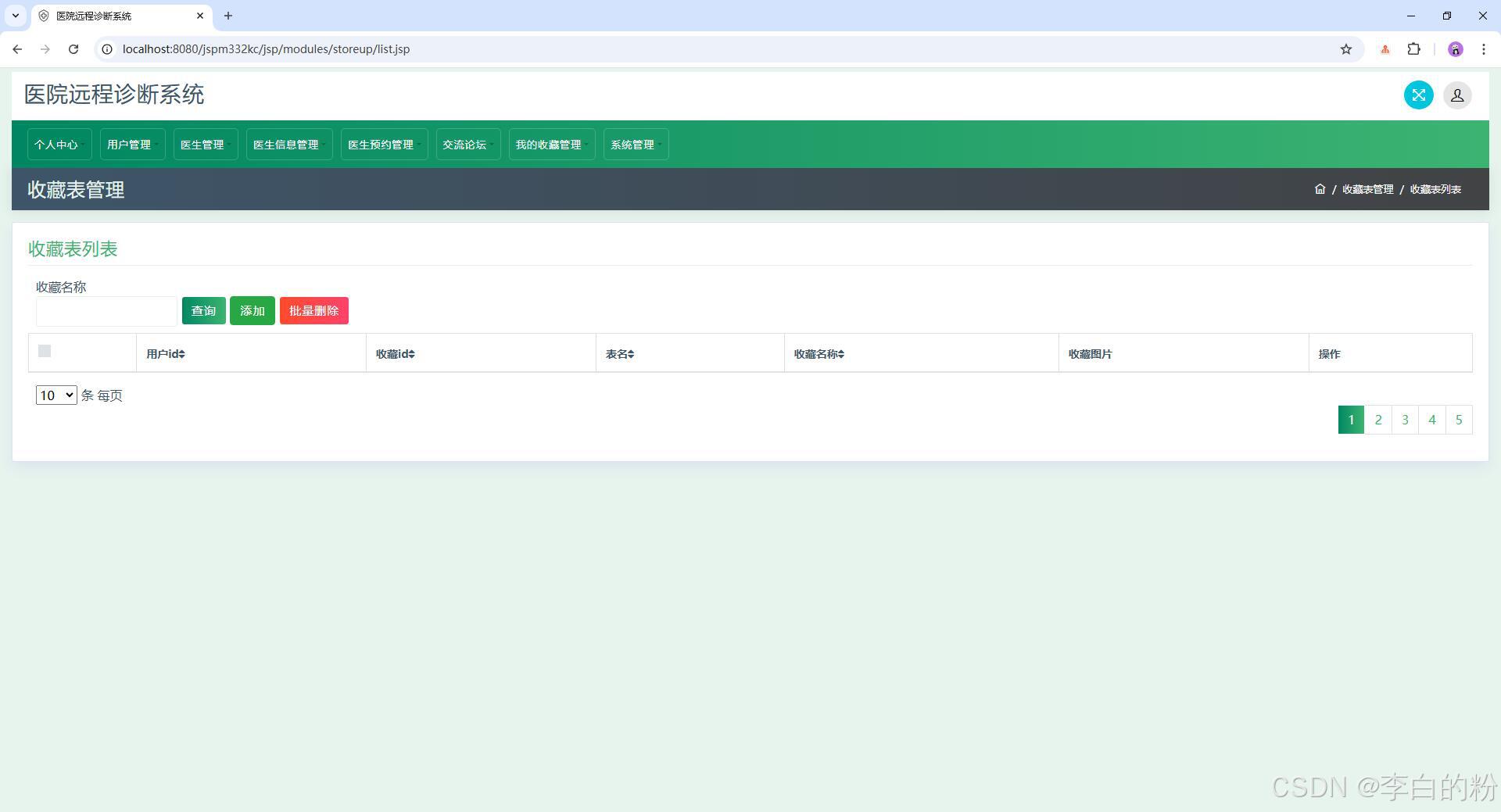Bookmark this page with star icon

pyautogui.click(x=1345, y=49)
